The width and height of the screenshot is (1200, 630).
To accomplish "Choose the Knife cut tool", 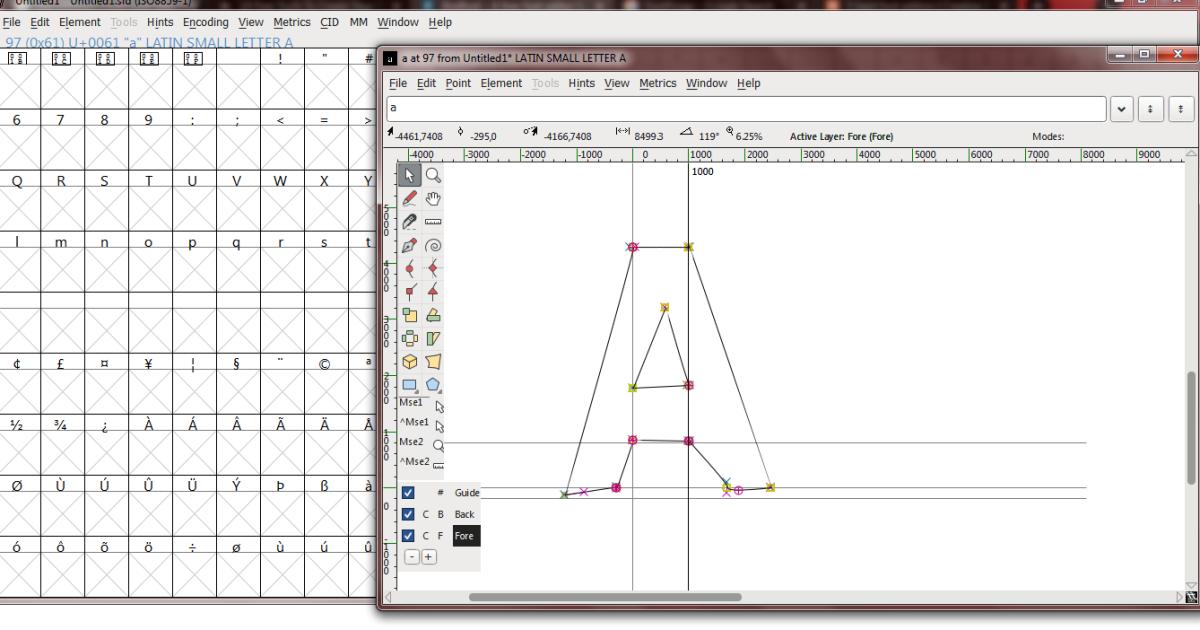I will [409, 222].
